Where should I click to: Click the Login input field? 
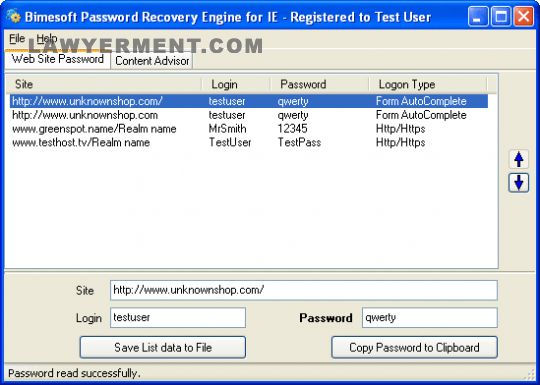tap(178, 318)
